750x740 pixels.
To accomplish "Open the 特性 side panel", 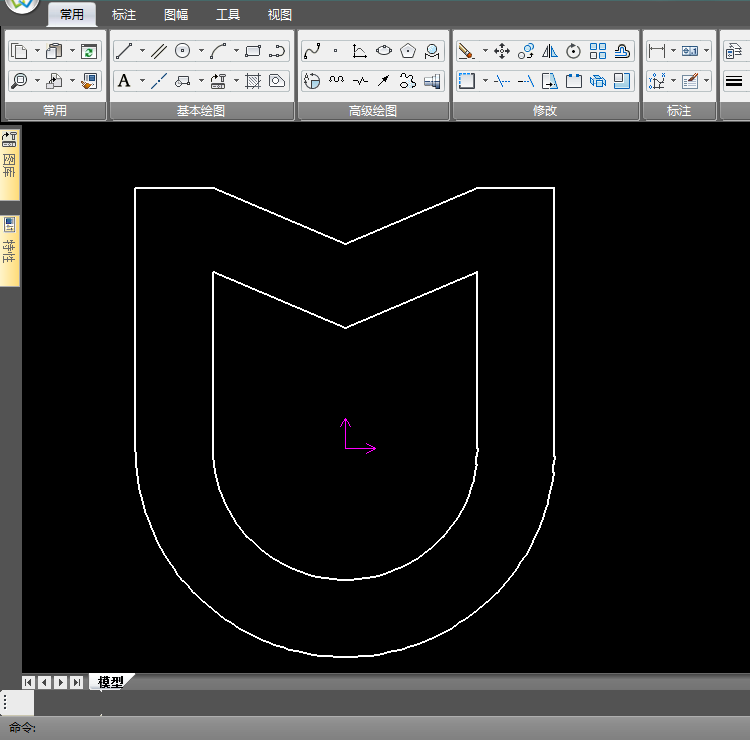I will pyautogui.click(x=10, y=251).
